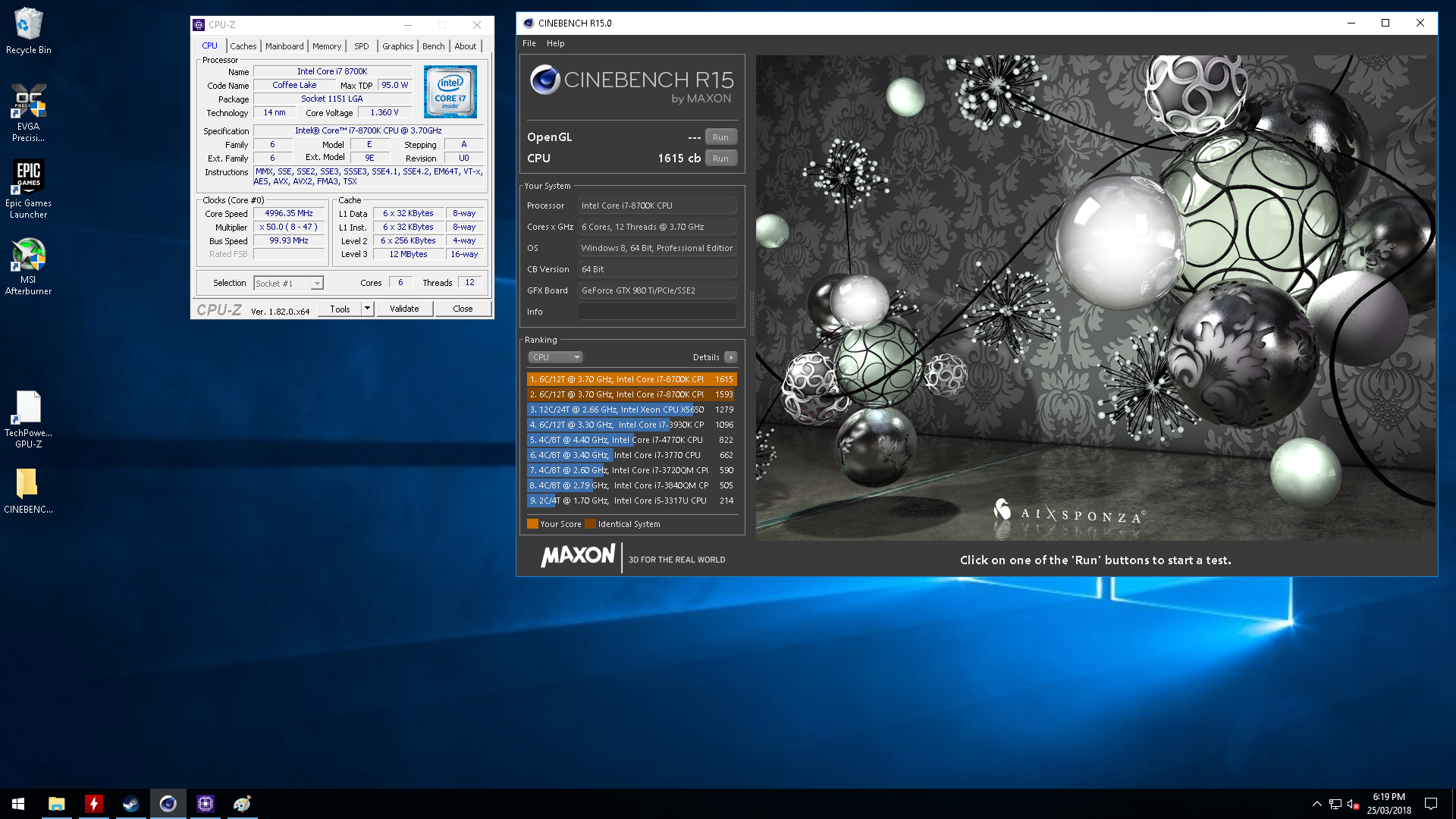Switch to the Memory tab in CPU-Z
The image size is (1456, 819).
pyautogui.click(x=327, y=46)
